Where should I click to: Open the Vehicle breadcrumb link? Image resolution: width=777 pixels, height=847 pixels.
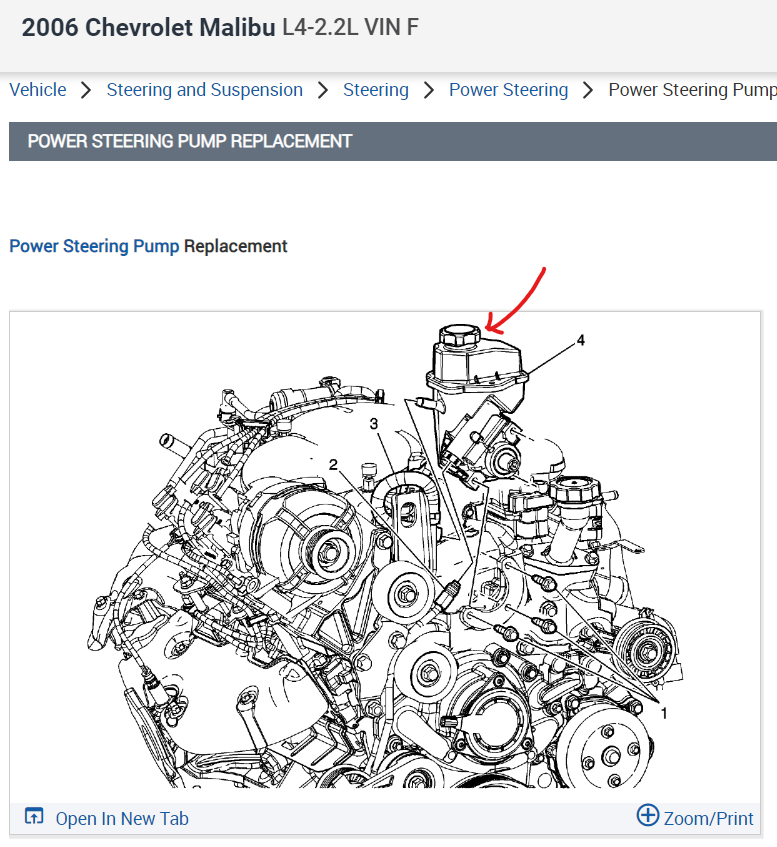[x=38, y=90]
